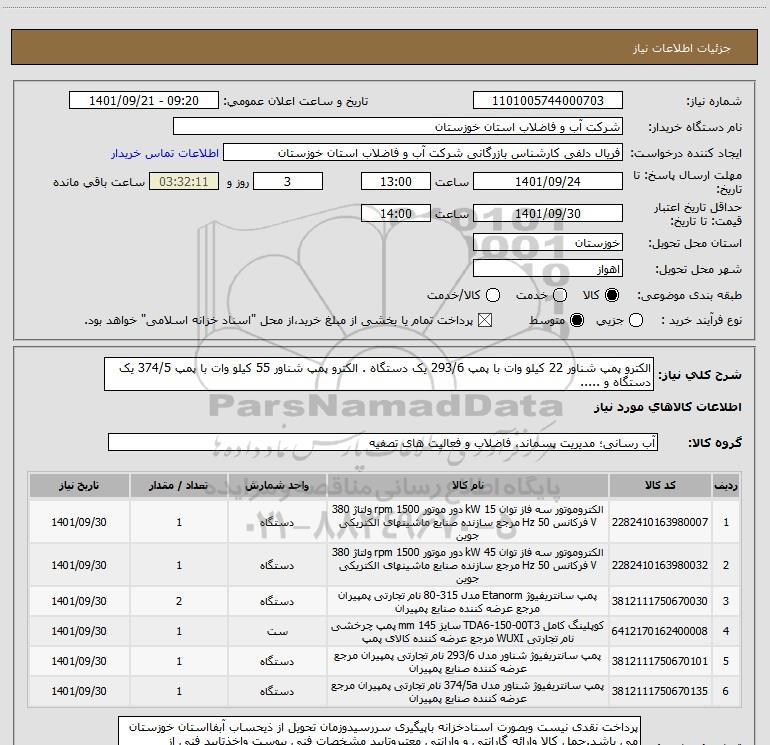Viewport: 770px width, 745px height.
Task: Click quantity 2 in the Etanorm row
Action: click(179, 601)
